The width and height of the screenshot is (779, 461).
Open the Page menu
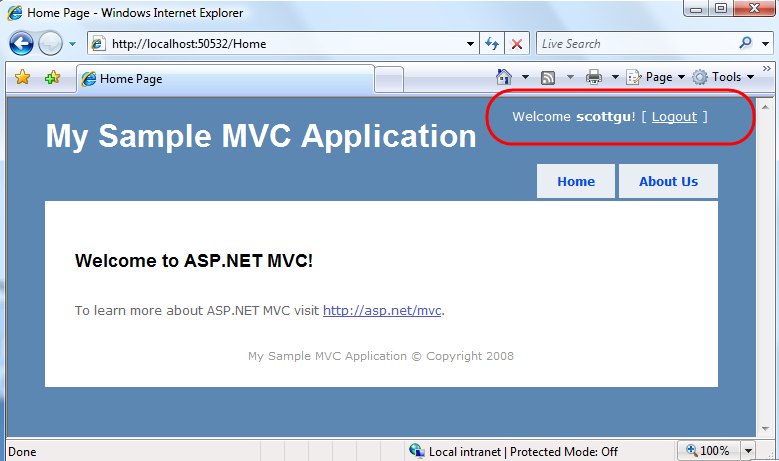click(x=656, y=77)
